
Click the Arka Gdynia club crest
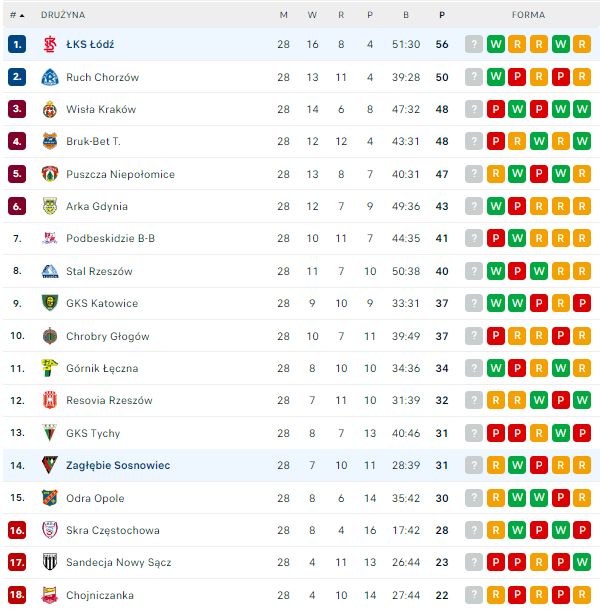tap(50, 206)
